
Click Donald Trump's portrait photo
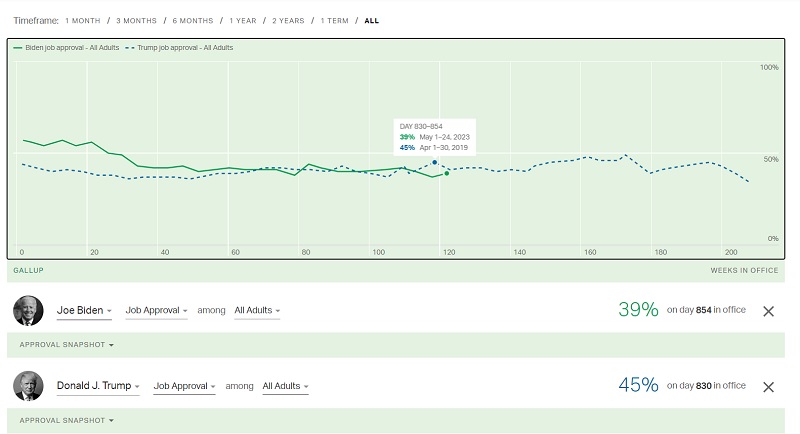pos(28,386)
